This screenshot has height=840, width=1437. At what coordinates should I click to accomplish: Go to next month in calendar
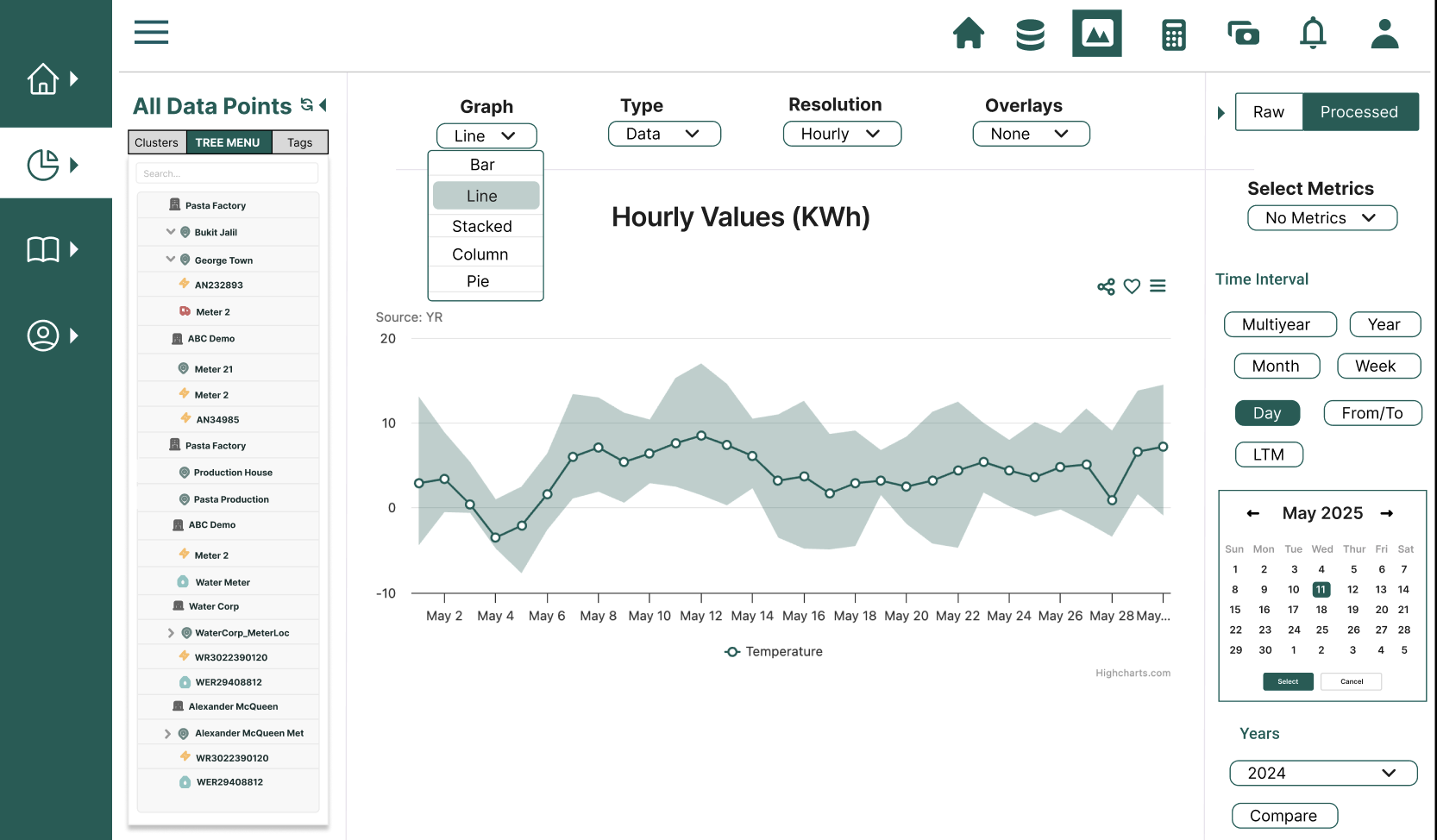pos(1386,513)
